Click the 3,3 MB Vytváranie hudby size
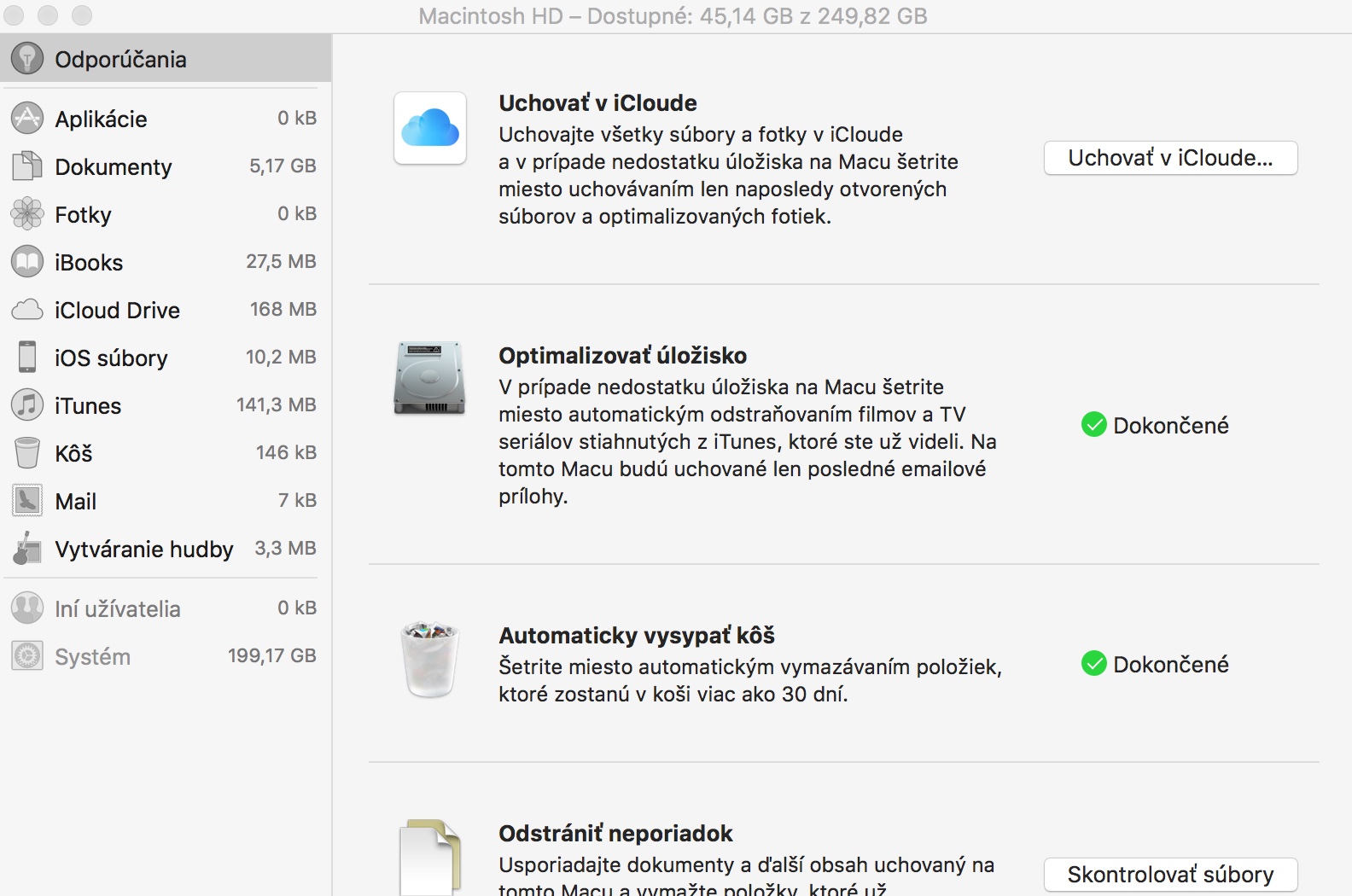Image resolution: width=1352 pixels, height=896 pixels. [x=285, y=548]
